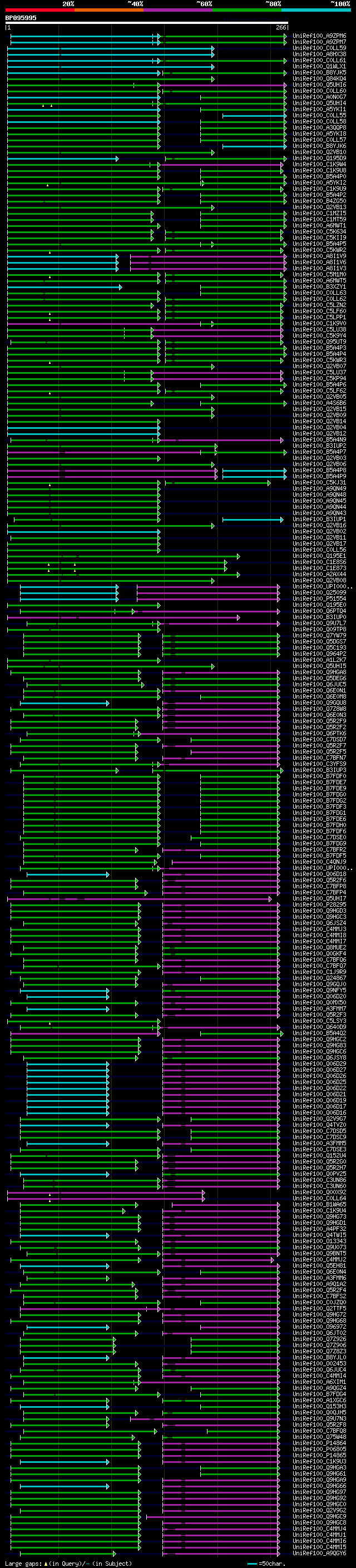
Task: Click the UniRef100_A8HX38 label
Action: pyautogui.click(x=319, y=54)
